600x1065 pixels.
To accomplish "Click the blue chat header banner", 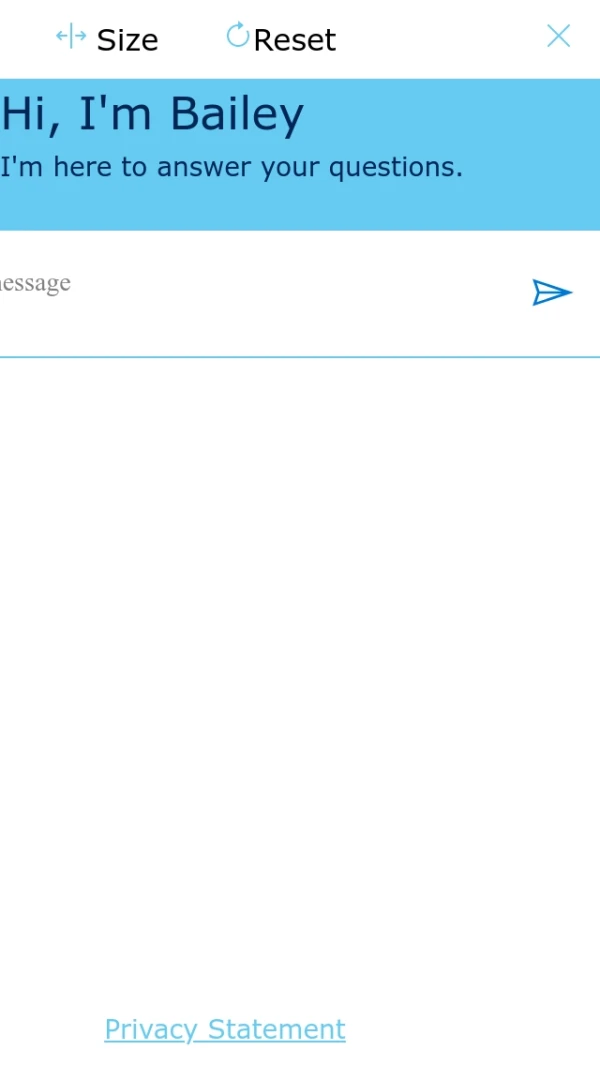I will point(300,154).
